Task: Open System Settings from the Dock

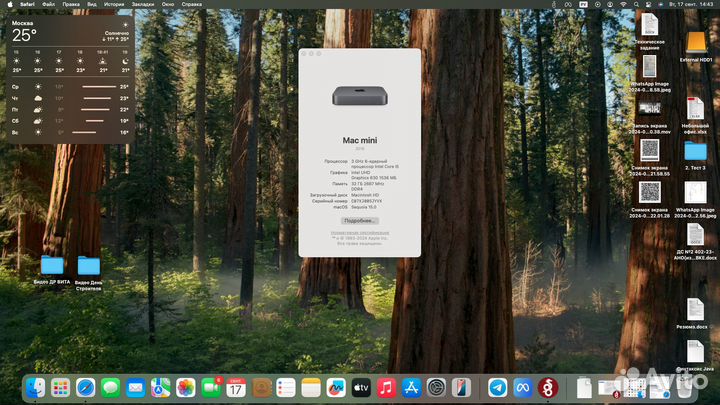Action: (436, 388)
